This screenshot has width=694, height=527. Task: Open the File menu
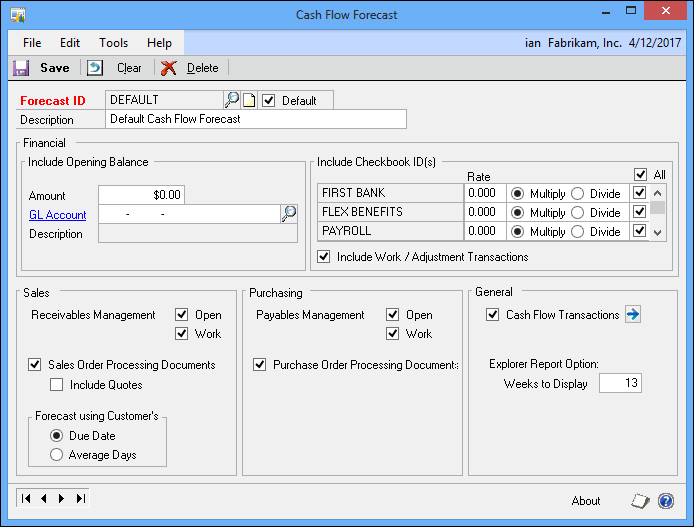point(32,43)
